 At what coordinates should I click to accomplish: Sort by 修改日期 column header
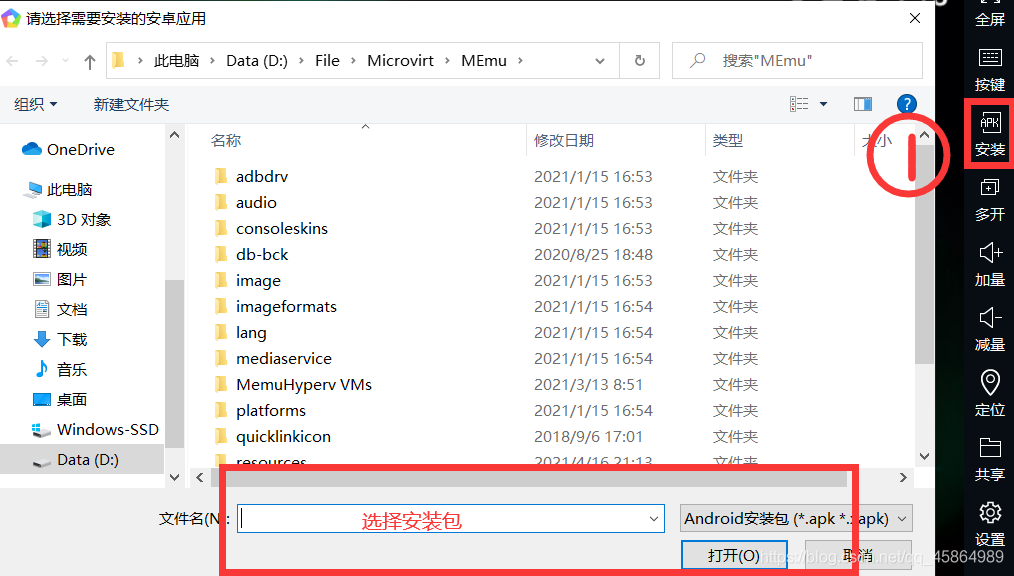tap(564, 140)
